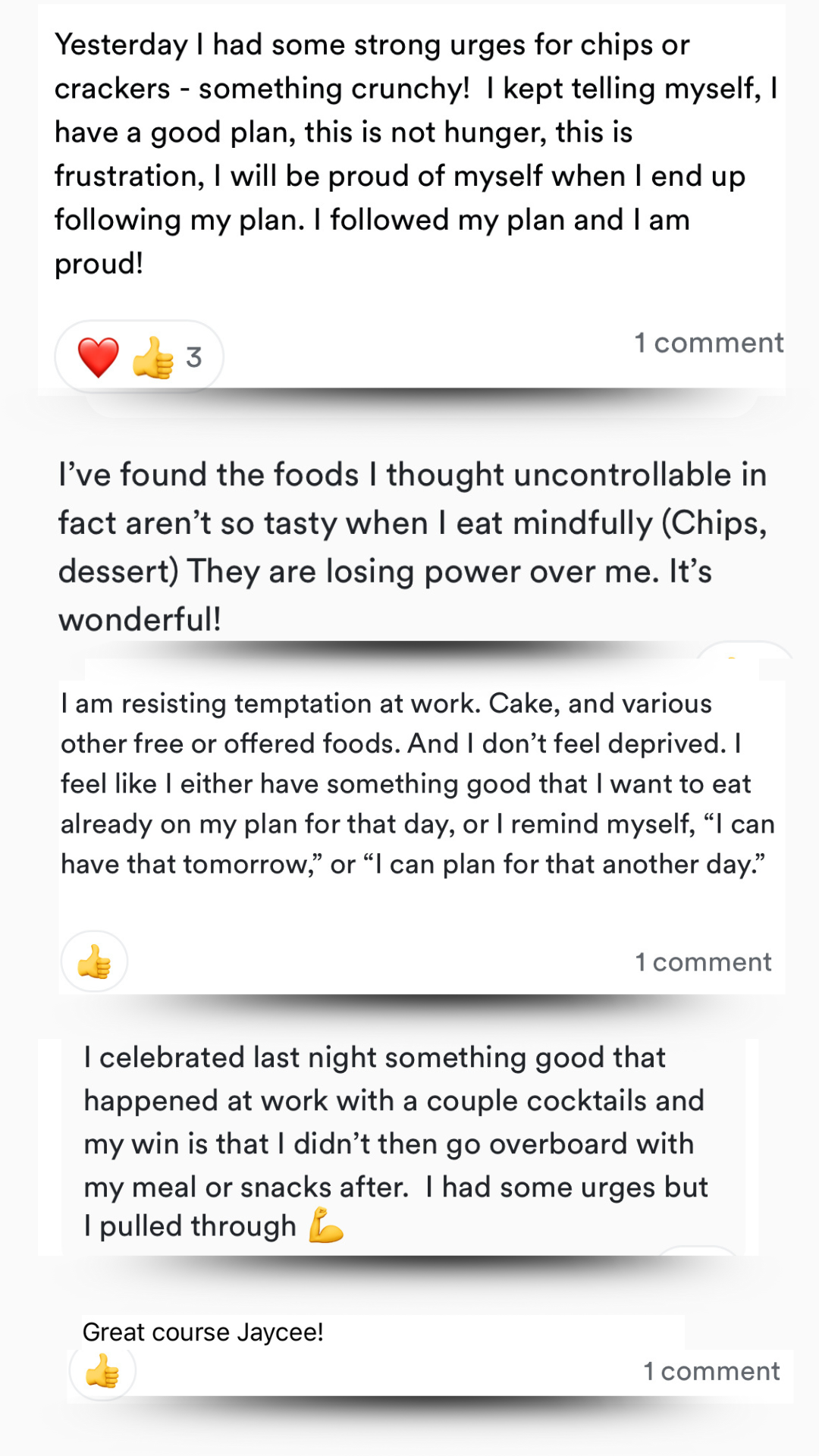The height and width of the screenshot is (1456, 819).
Task: Click the red heart reaction on chips post
Action: click(99, 357)
